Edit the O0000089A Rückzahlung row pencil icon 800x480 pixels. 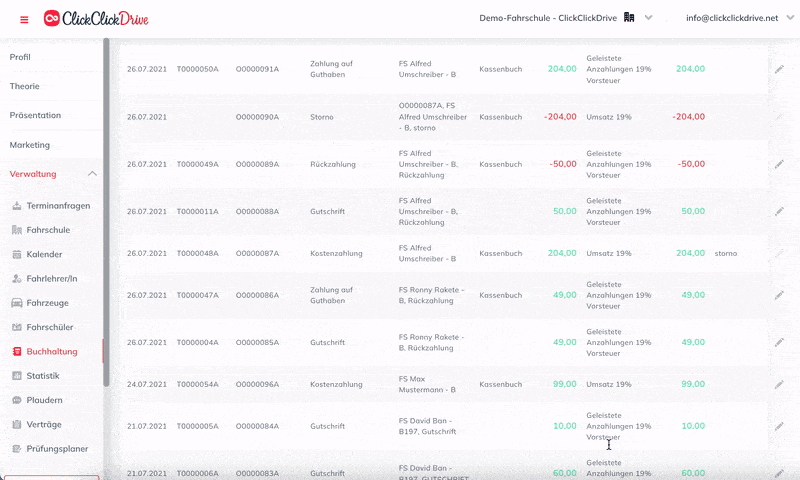tap(779, 164)
